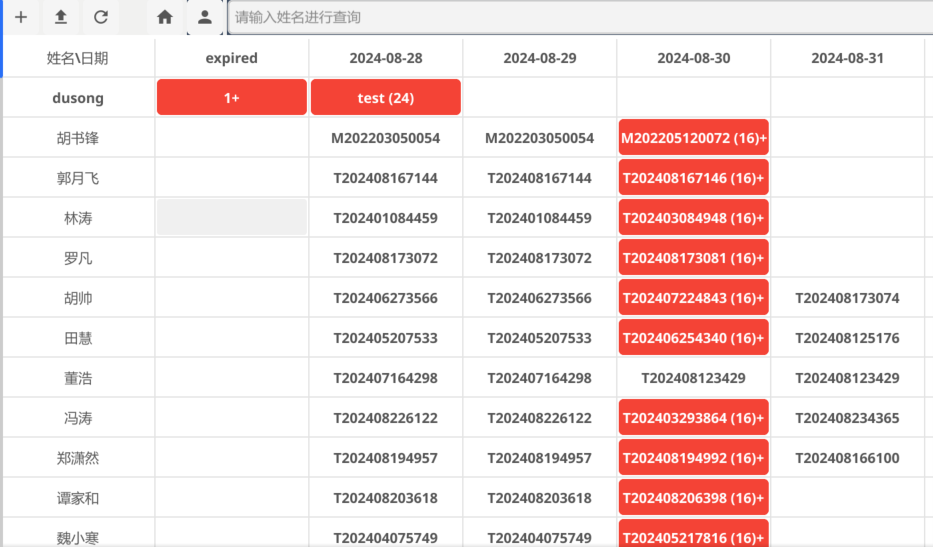Select the "expired" column header
The image size is (933, 547).
tap(231, 58)
